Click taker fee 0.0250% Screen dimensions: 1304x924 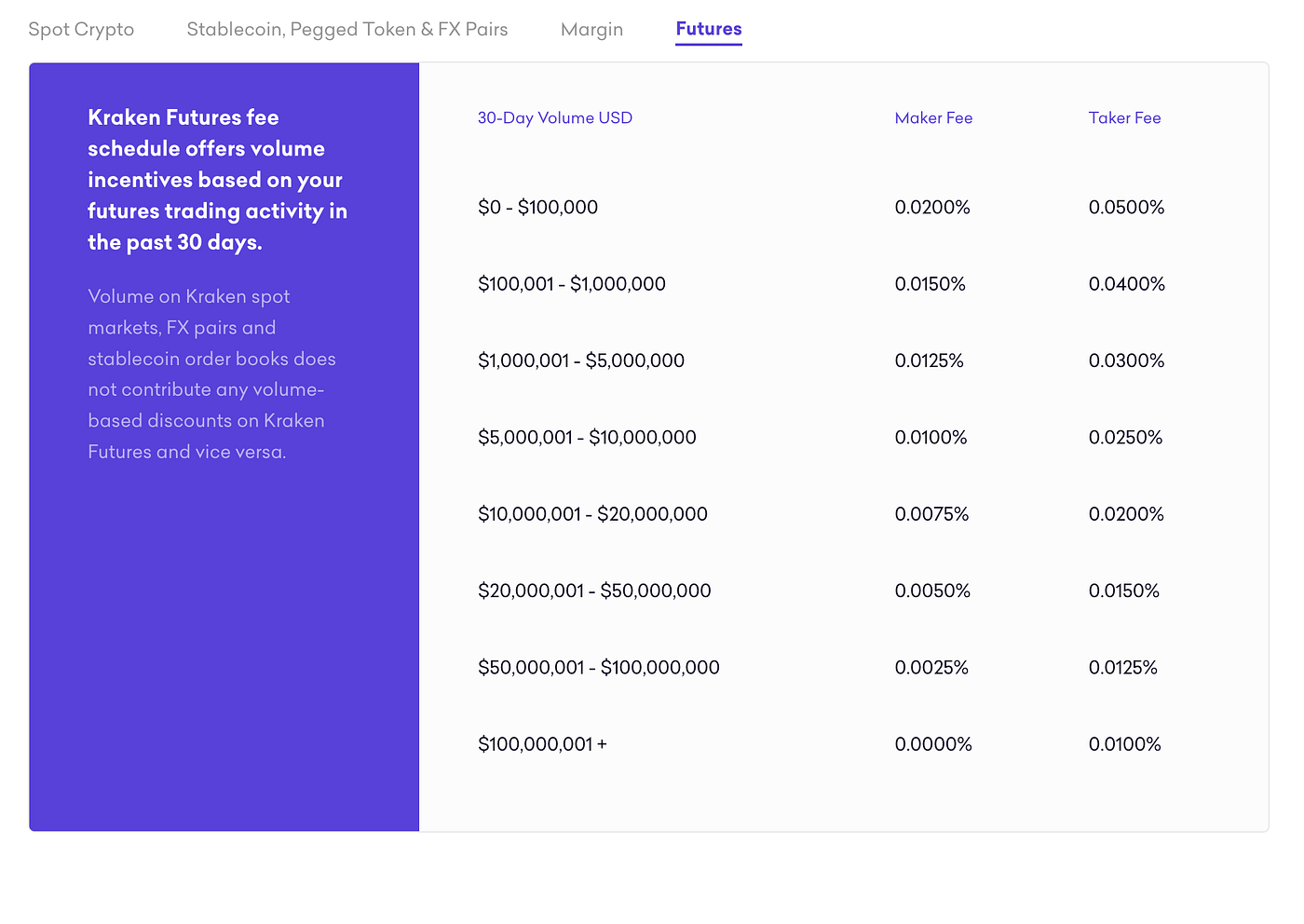1125,437
